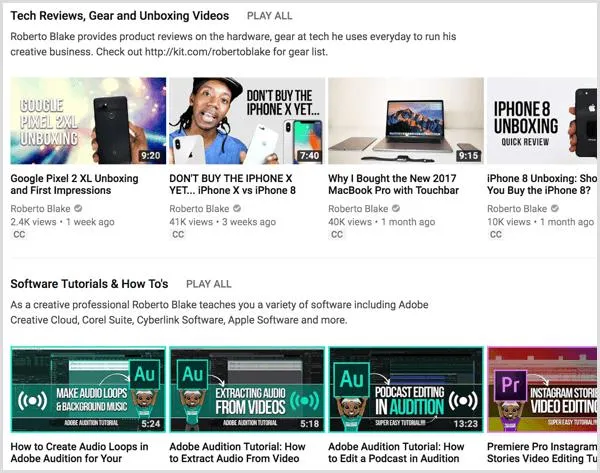Click '40K views • 1 month ago' text
600x473 pixels.
382,222
